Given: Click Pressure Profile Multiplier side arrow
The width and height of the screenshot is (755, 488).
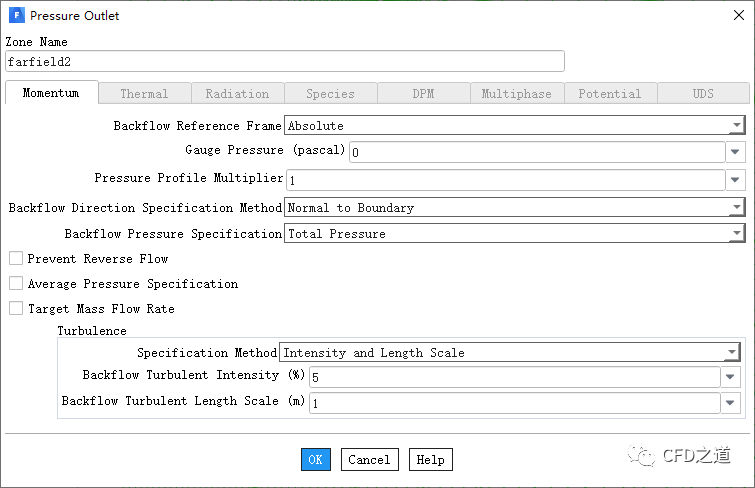Looking at the screenshot, I should coord(736,180).
